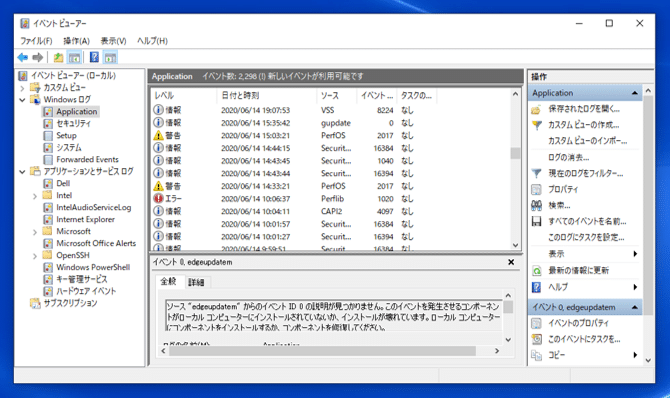Click the Back arrow toolbar icon

click(23, 57)
